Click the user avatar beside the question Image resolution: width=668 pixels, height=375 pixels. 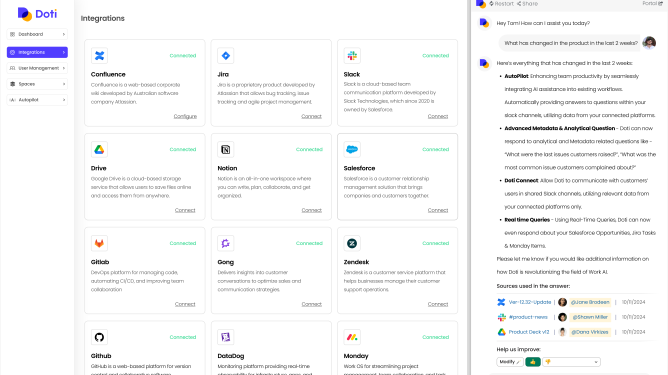pyautogui.click(x=649, y=43)
